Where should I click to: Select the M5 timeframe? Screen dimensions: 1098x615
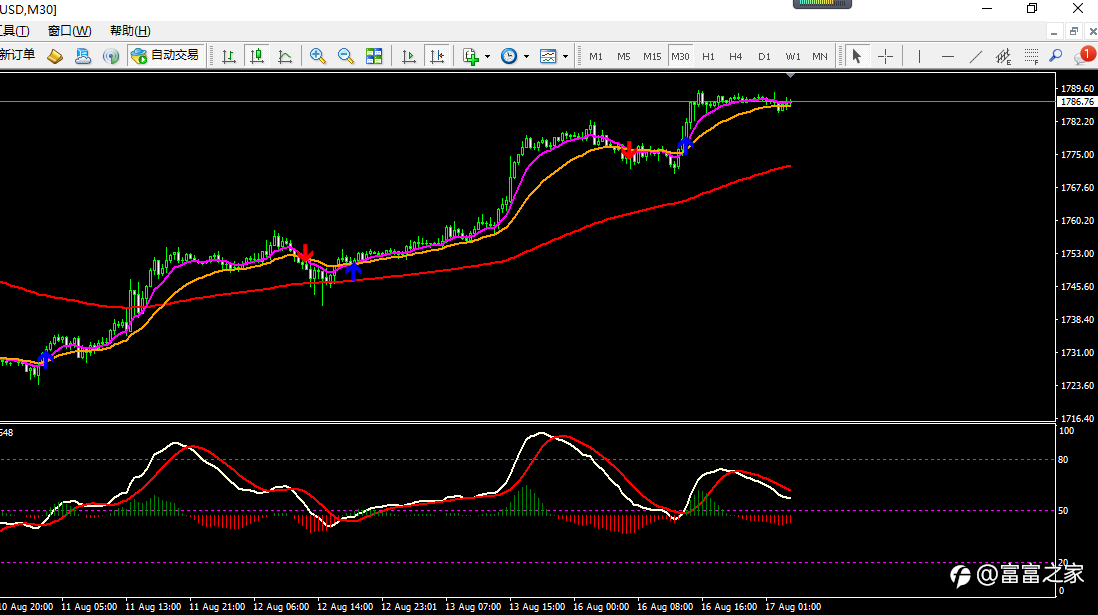(x=624, y=56)
